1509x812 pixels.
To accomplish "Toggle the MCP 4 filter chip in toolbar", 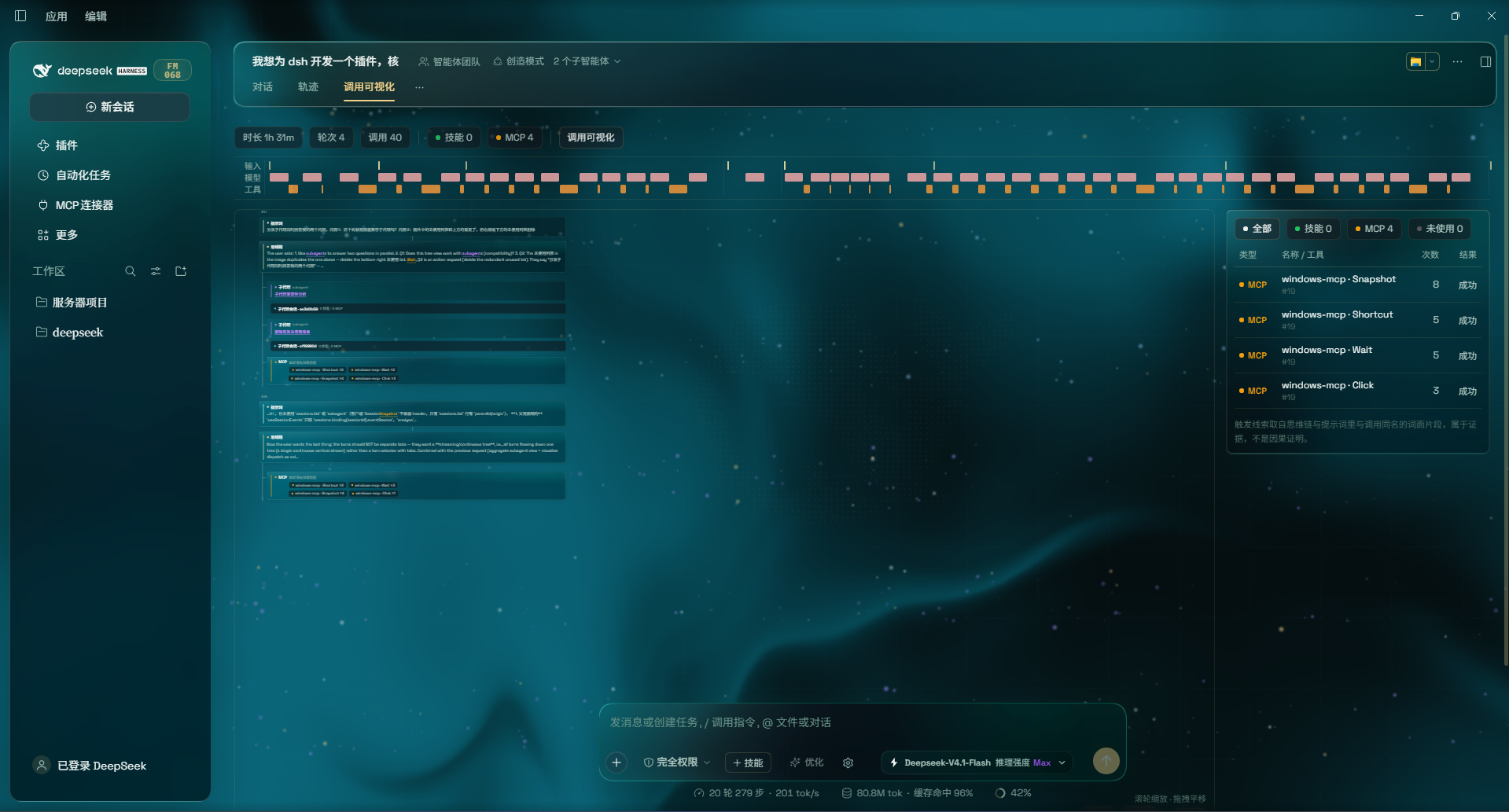I will (x=514, y=138).
